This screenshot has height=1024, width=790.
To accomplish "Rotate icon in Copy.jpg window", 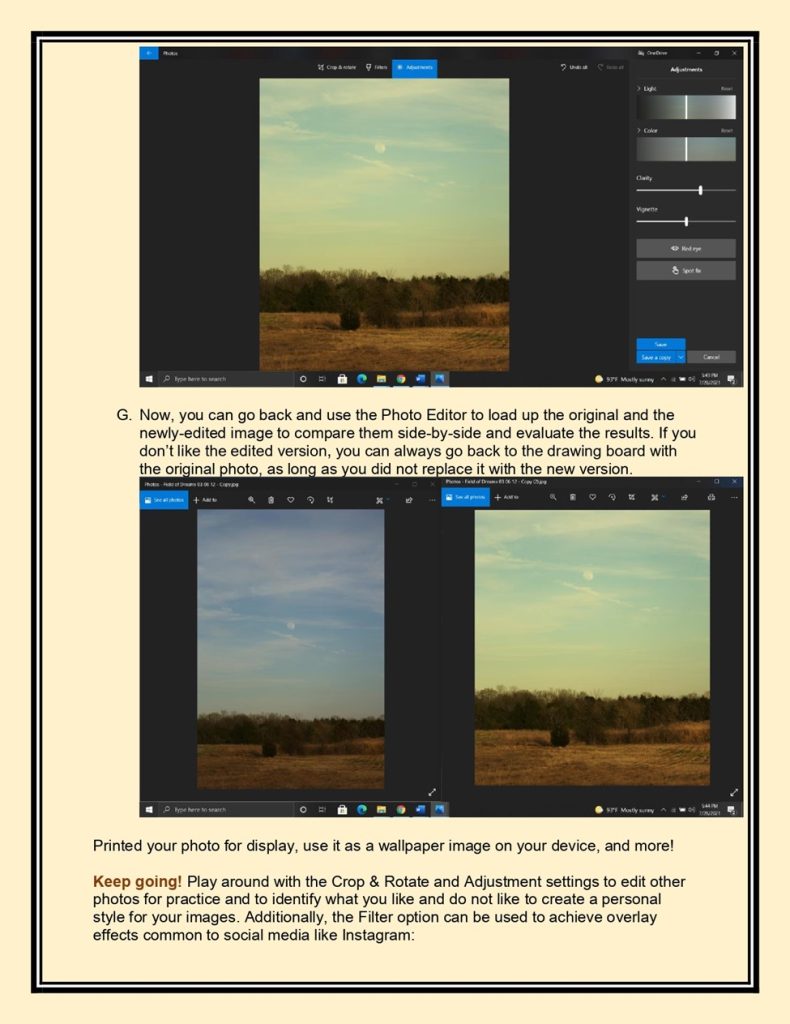I will pos(310,500).
